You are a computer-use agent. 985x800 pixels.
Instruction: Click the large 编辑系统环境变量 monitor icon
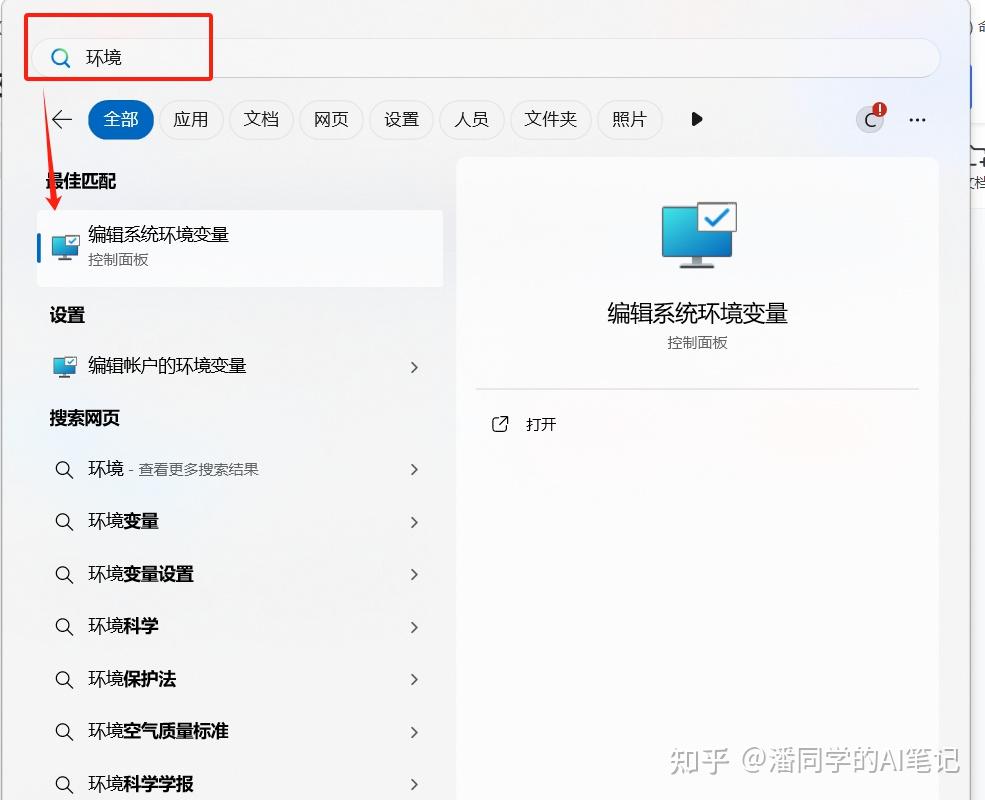click(x=698, y=235)
